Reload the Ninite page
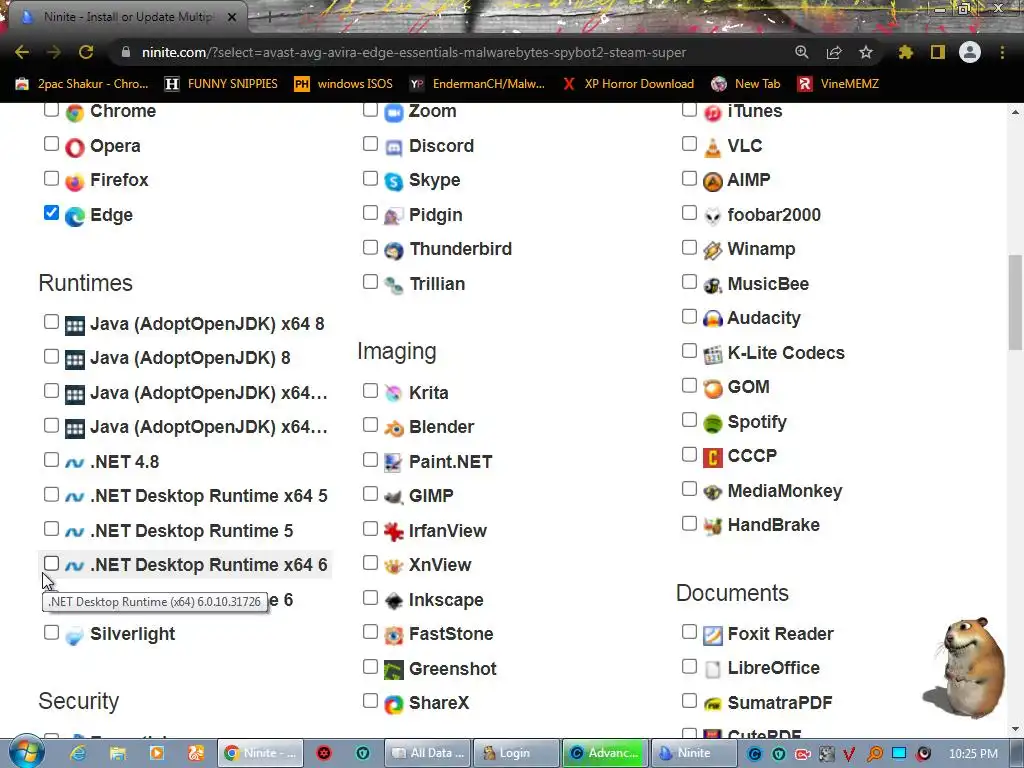 pyautogui.click(x=86, y=52)
